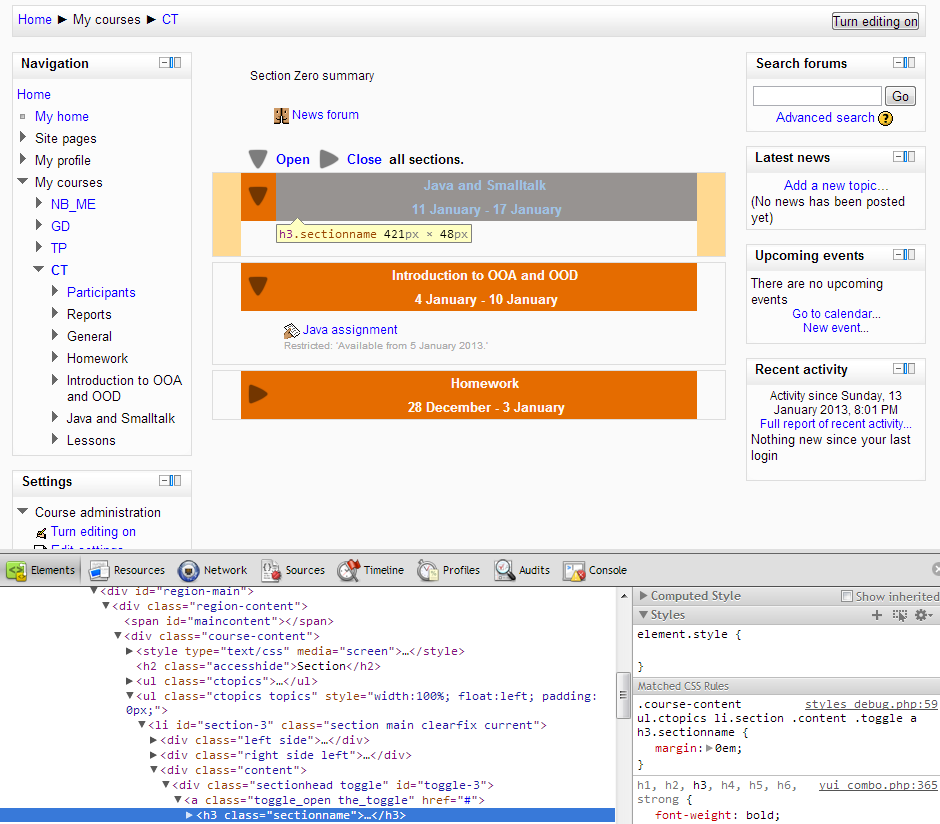
Task: Hide the Search forums block with its minus icon
Action: click(x=898, y=62)
